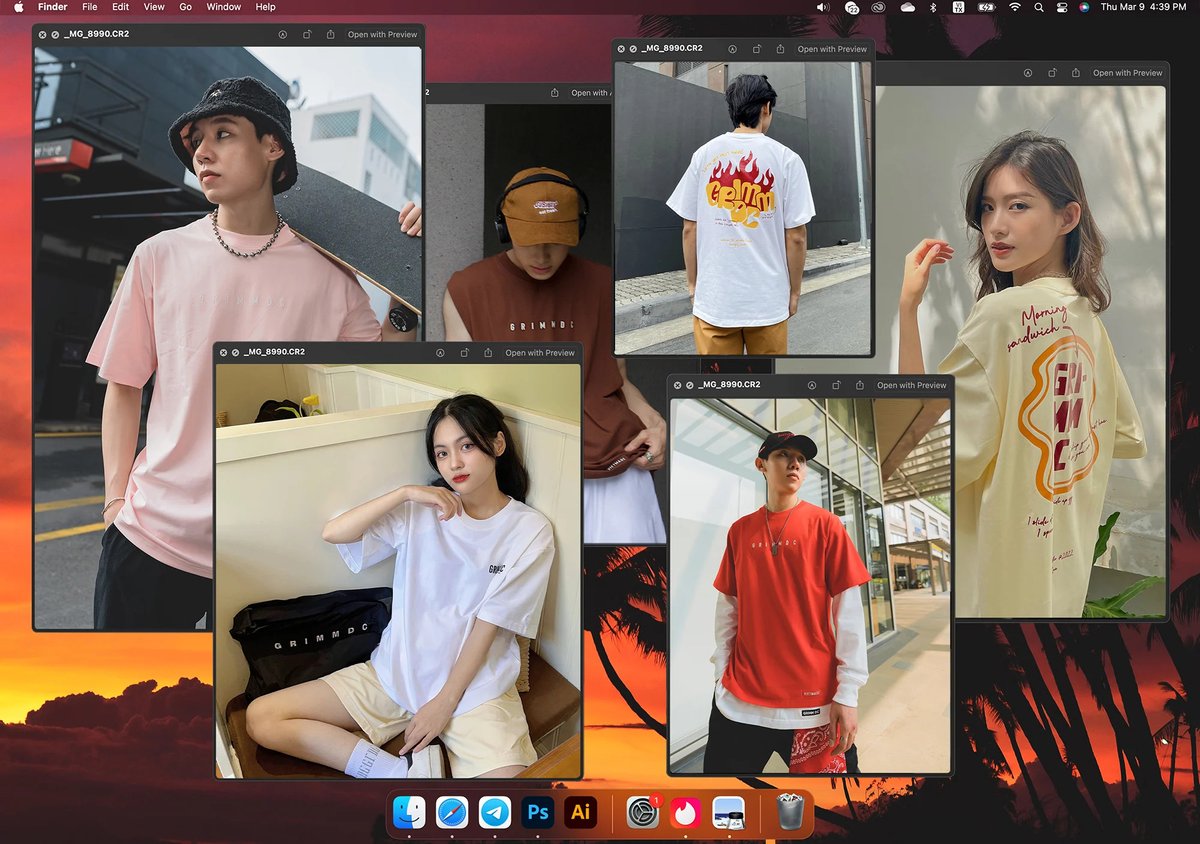The height and width of the screenshot is (844, 1200).
Task: Open the Creative Cloud menu bar icon
Action: [x=879, y=7]
